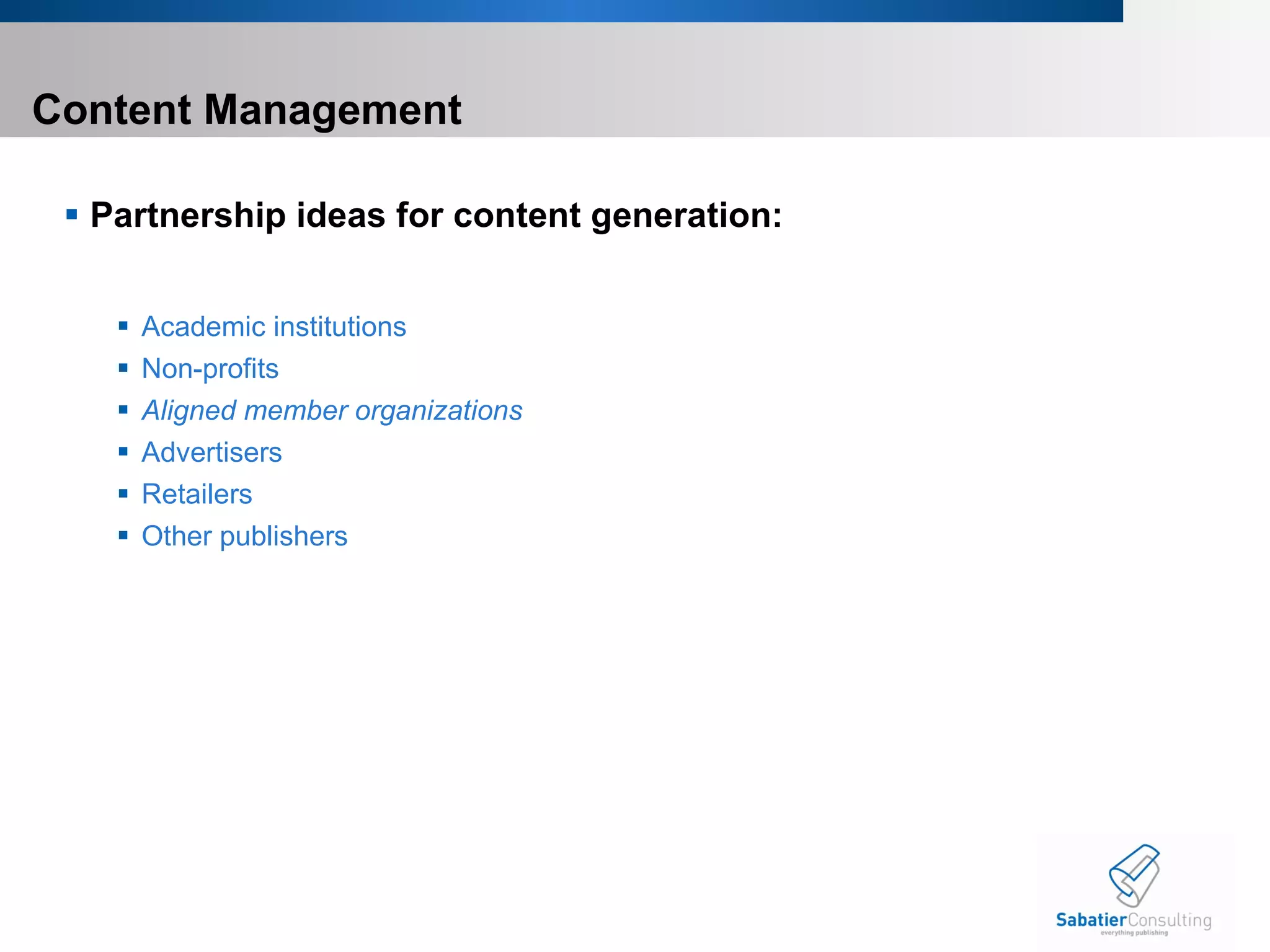The width and height of the screenshot is (1270, 952).
Task: Click the 'SabatierConsulting' logo wordmark
Action: (1134, 920)
